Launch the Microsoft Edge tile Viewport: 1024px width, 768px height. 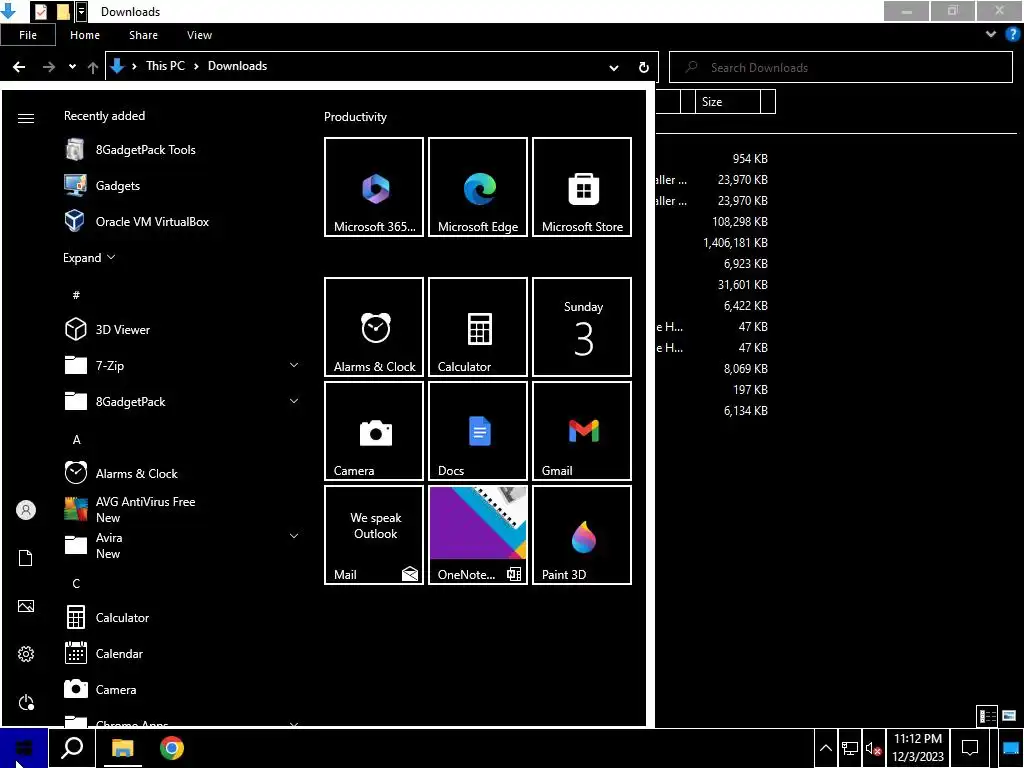477,187
